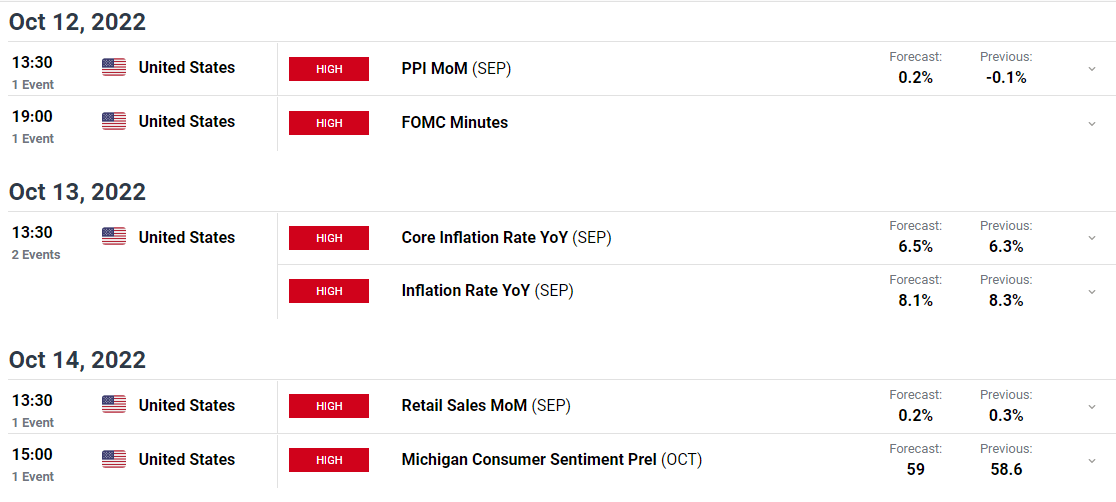Screen dimensions: 1116x502
Task: Expand the PPI MoM event details chevron
Action: tap(1091, 69)
